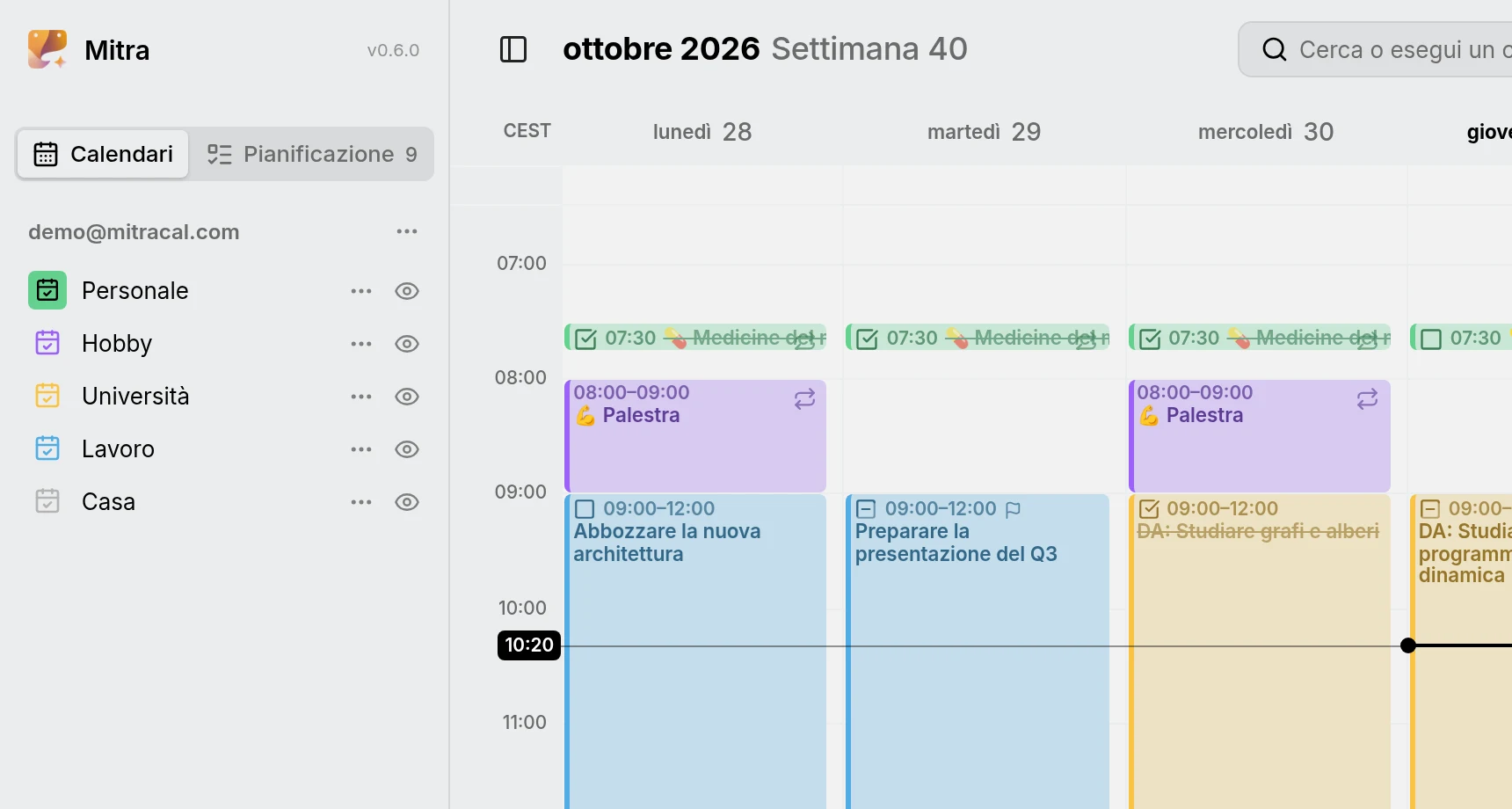Click the CEST timezone label
This screenshot has height=809, width=1512.
(x=527, y=131)
